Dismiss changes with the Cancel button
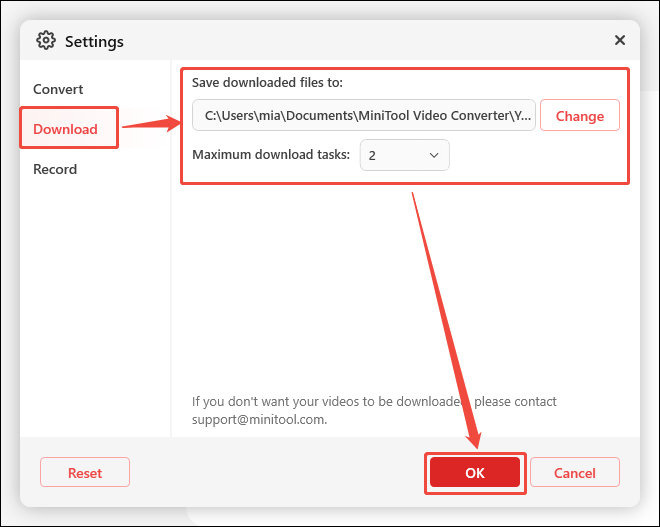The image size is (660, 527). (575, 473)
